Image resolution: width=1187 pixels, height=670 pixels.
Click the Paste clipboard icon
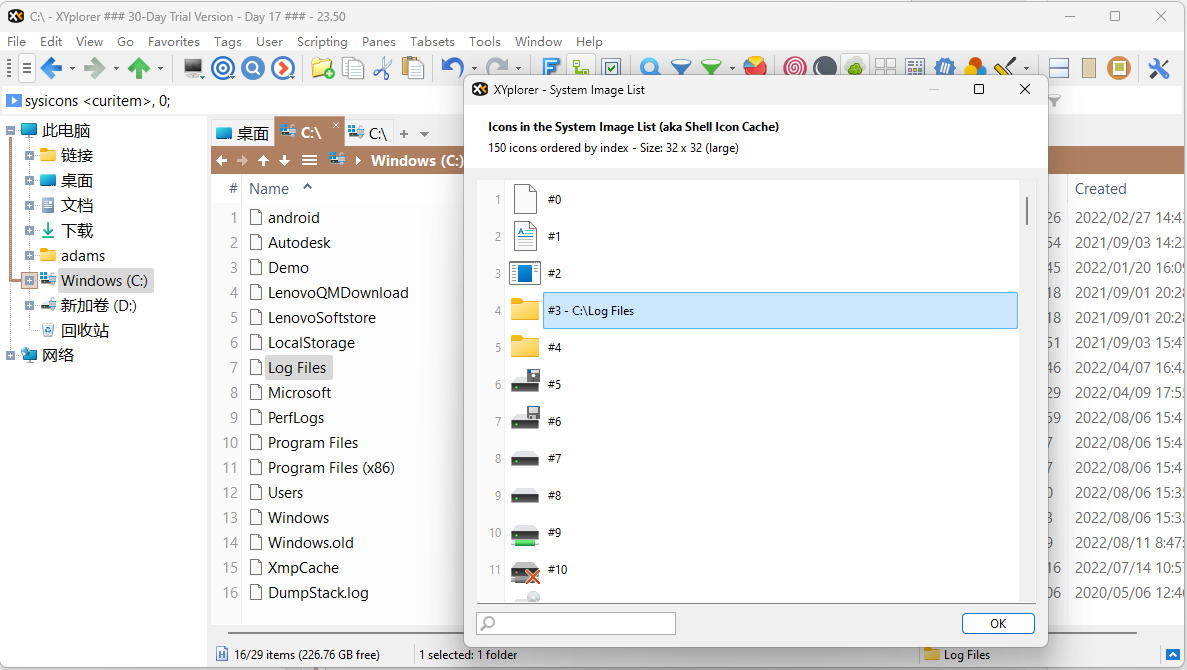pyautogui.click(x=412, y=68)
